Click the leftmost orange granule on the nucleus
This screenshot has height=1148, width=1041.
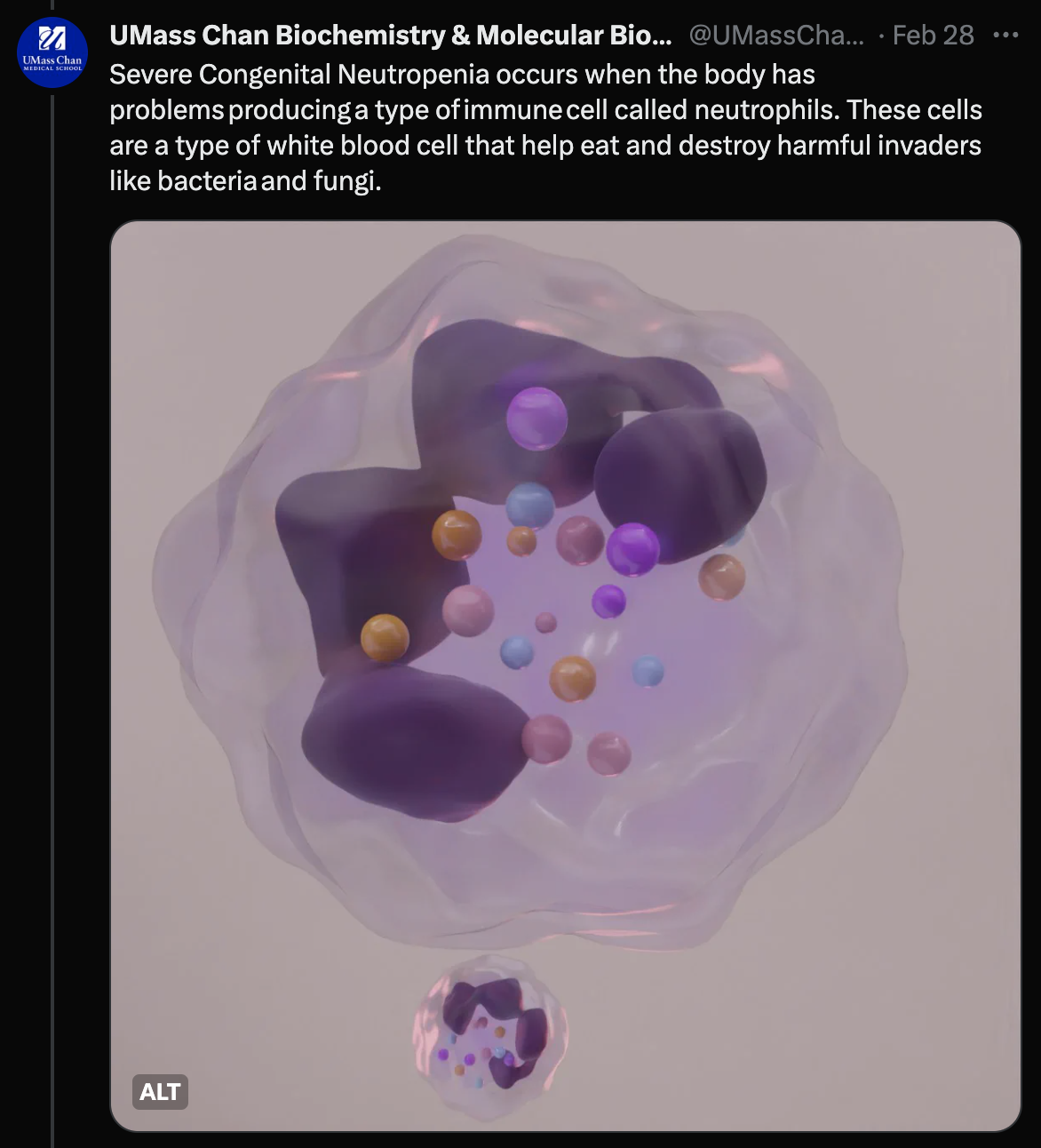pos(385,637)
